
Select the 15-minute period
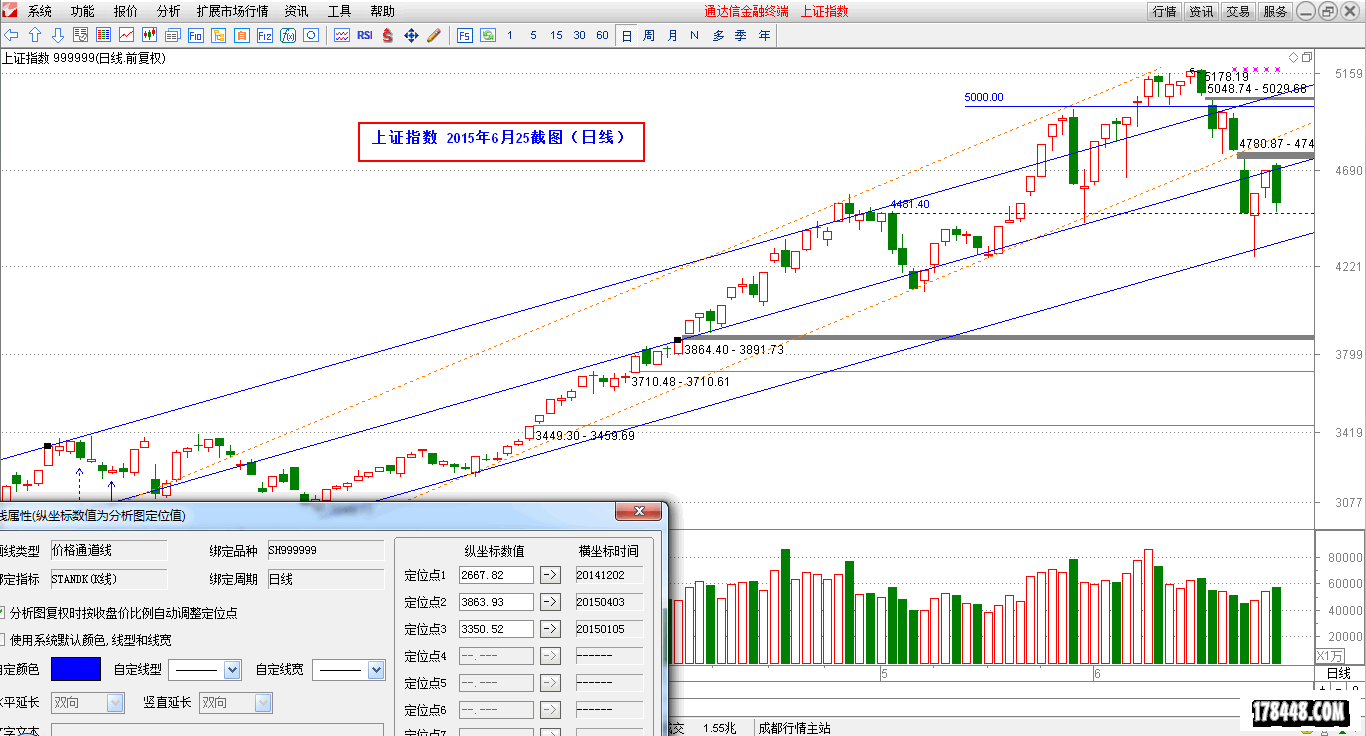(x=556, y=35)
